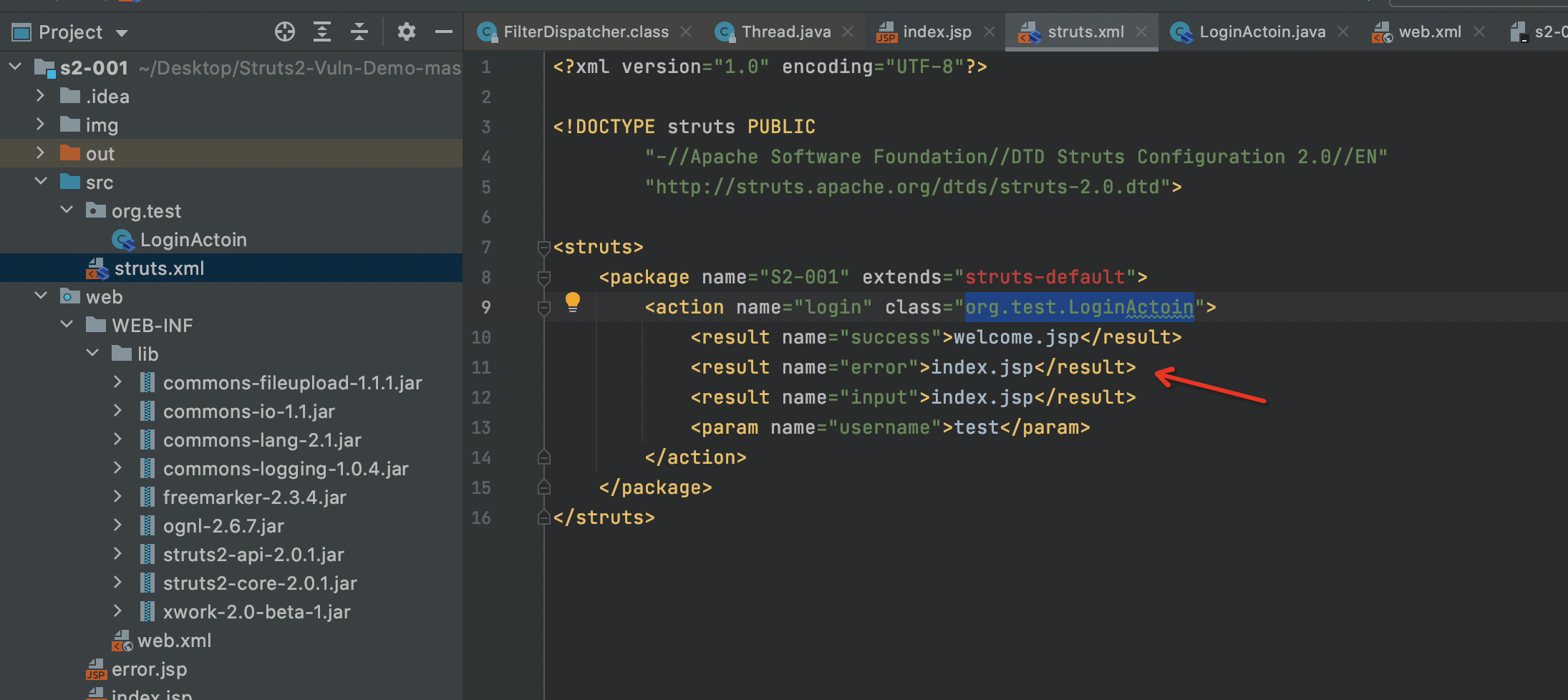This screenshot has height=700, width=1568.
Task: Expand the img folder
Action: (40, 125)
